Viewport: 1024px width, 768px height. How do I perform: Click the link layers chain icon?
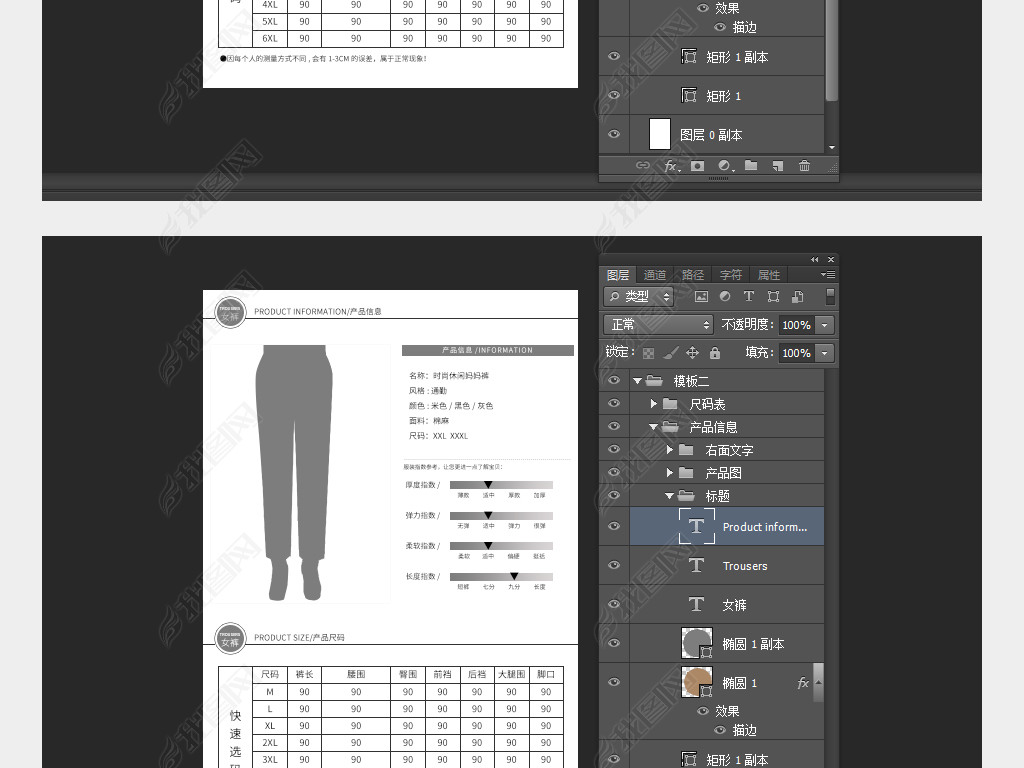[643, 166]
